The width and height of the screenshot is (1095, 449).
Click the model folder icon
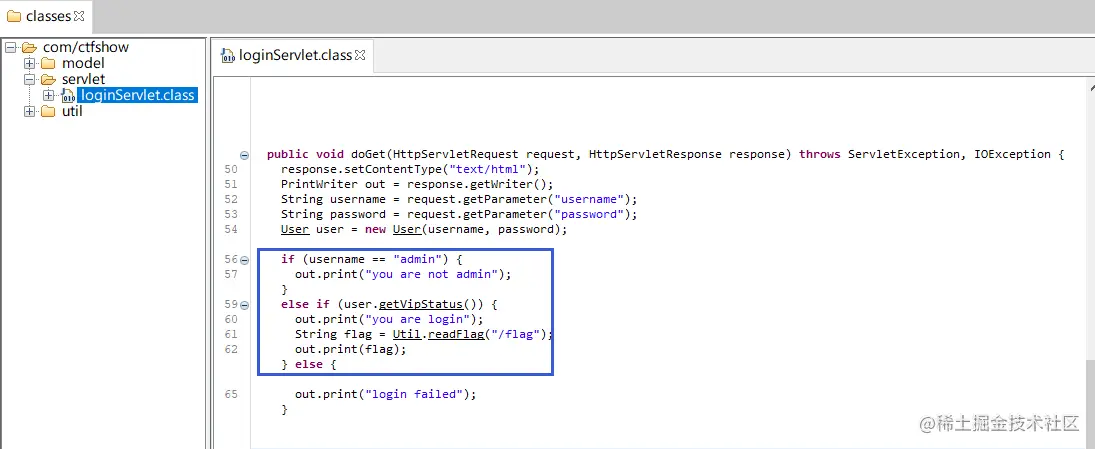coord(48,64)
